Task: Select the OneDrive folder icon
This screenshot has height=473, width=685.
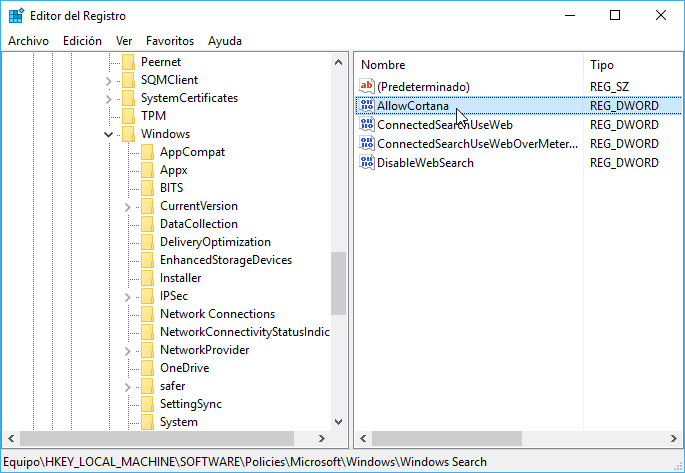Action: (x=148, y=368)
